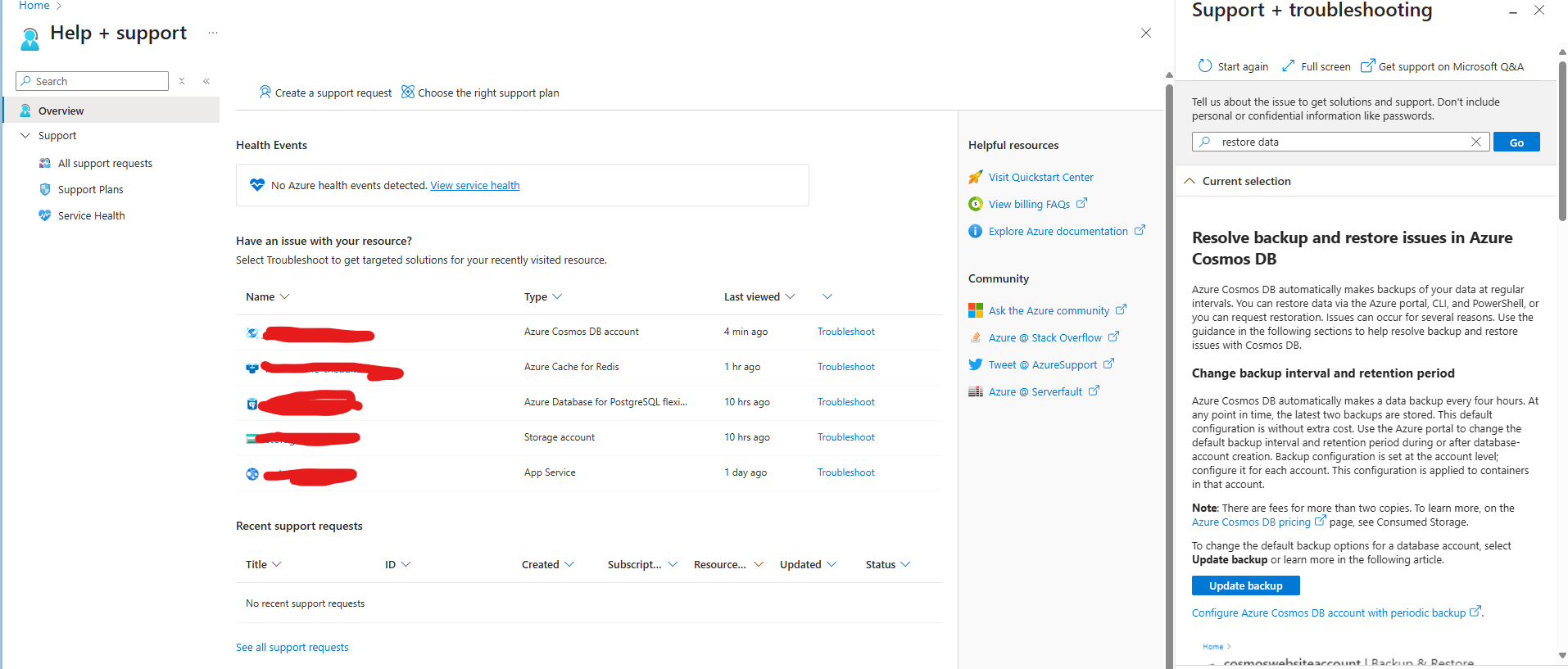Click the Azure Cache for Redis resource icon
Screen dimensions: 1568x669
tap(252, 368)
